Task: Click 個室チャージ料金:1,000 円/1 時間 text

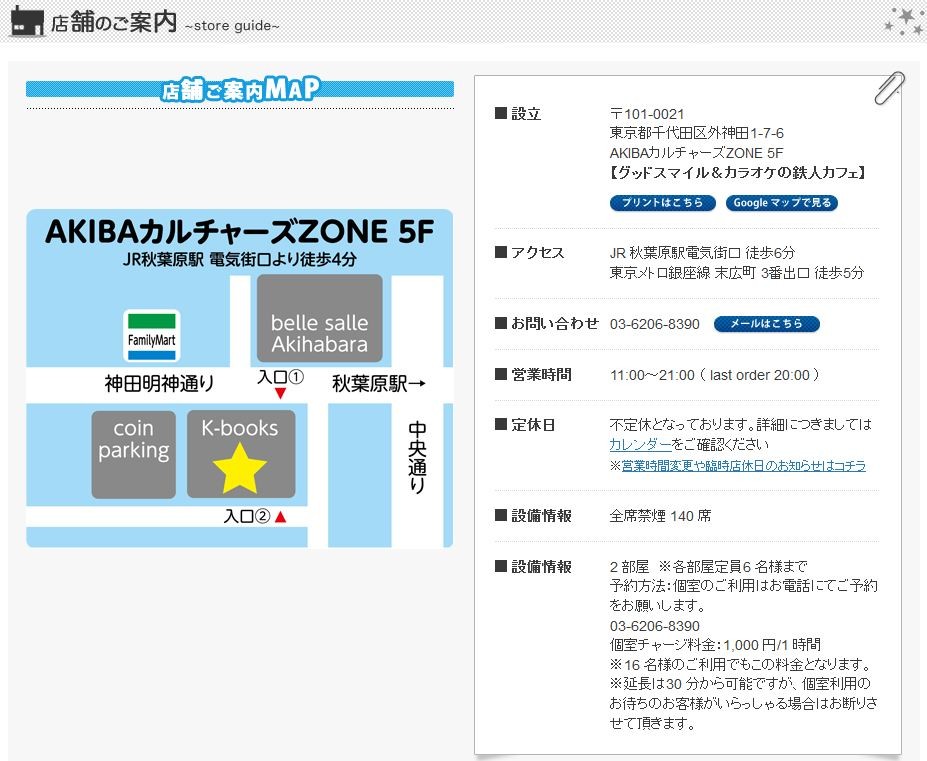Action: coord(715,645)
